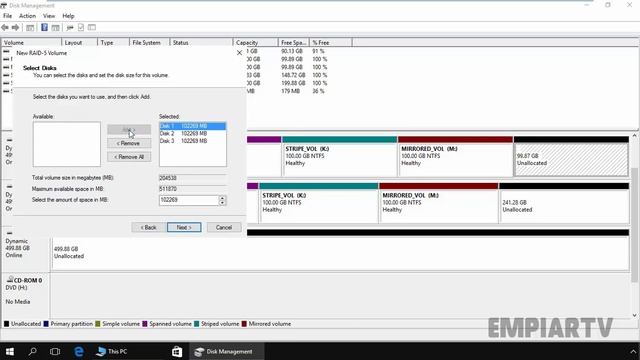Close the New RAID-5 Volume dialog

[240, 53]
